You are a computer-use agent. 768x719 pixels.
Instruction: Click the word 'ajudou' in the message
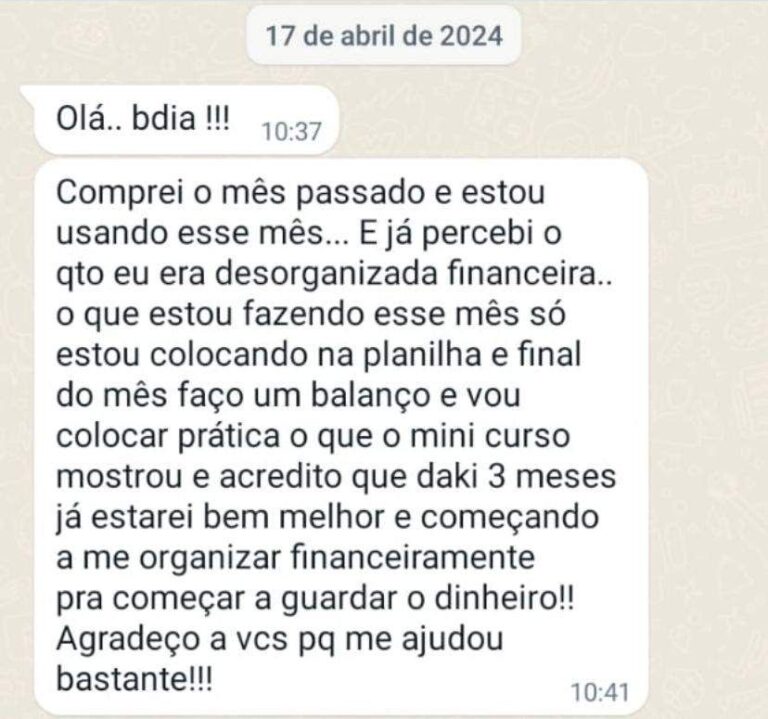[453, 640]
